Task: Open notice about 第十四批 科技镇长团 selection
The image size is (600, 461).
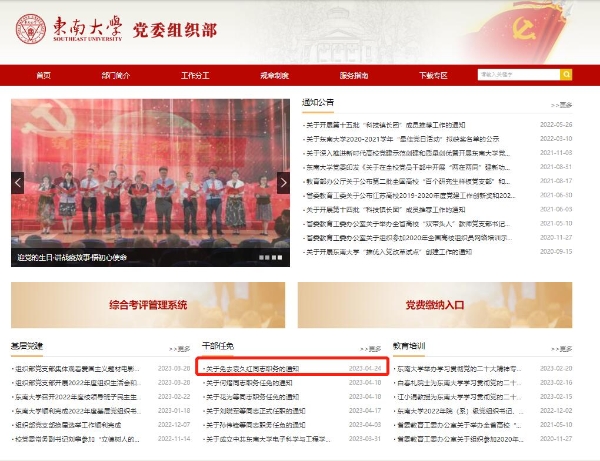Action: click(x=385, y=210)
